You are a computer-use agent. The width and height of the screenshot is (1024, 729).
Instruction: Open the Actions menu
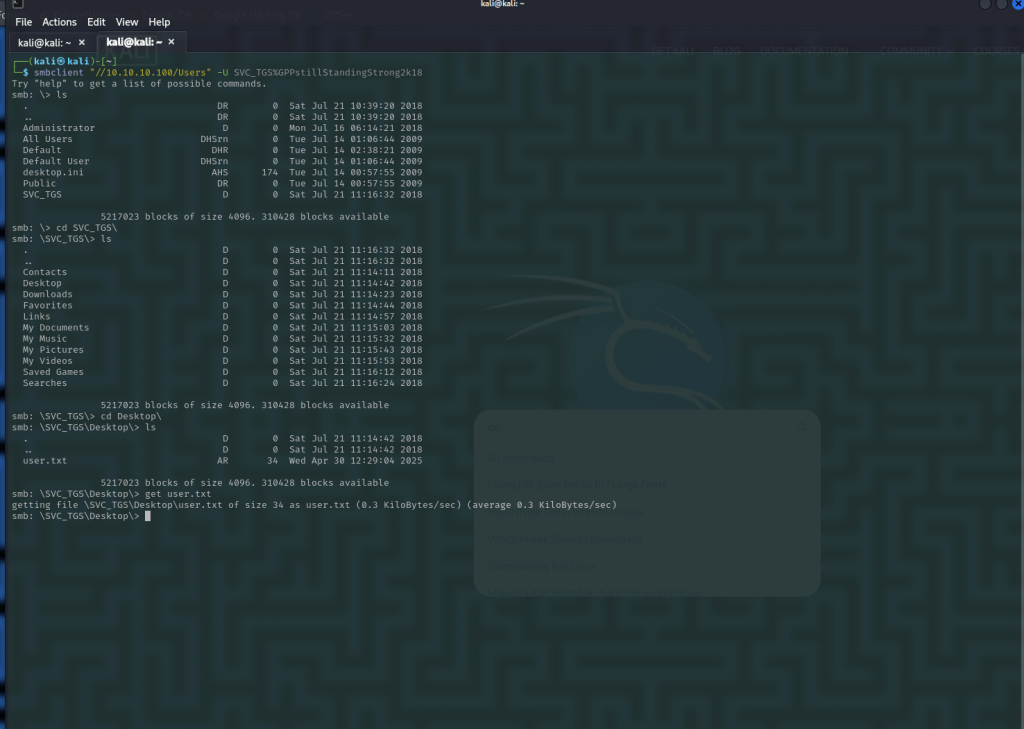(59, 22)
